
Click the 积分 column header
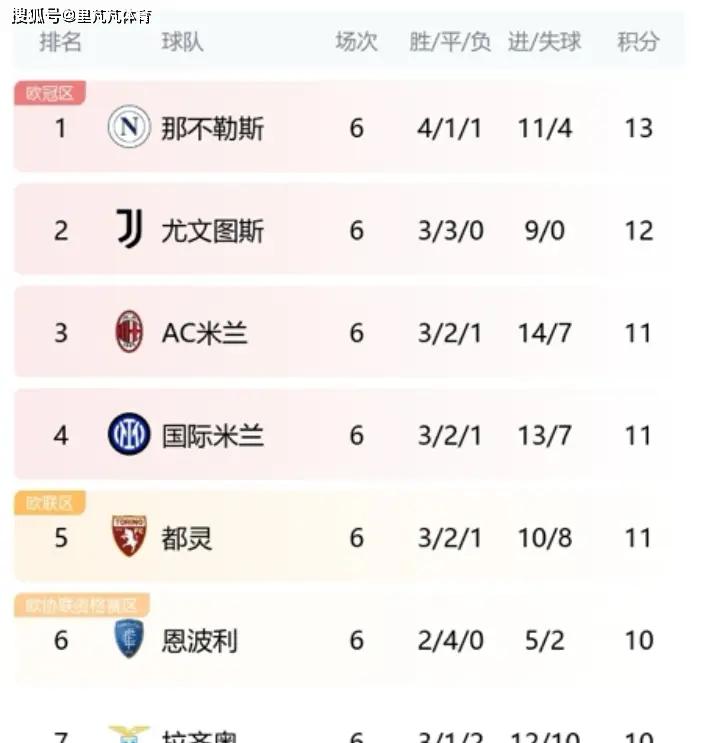pyautogui.click(x=638, y=41)
